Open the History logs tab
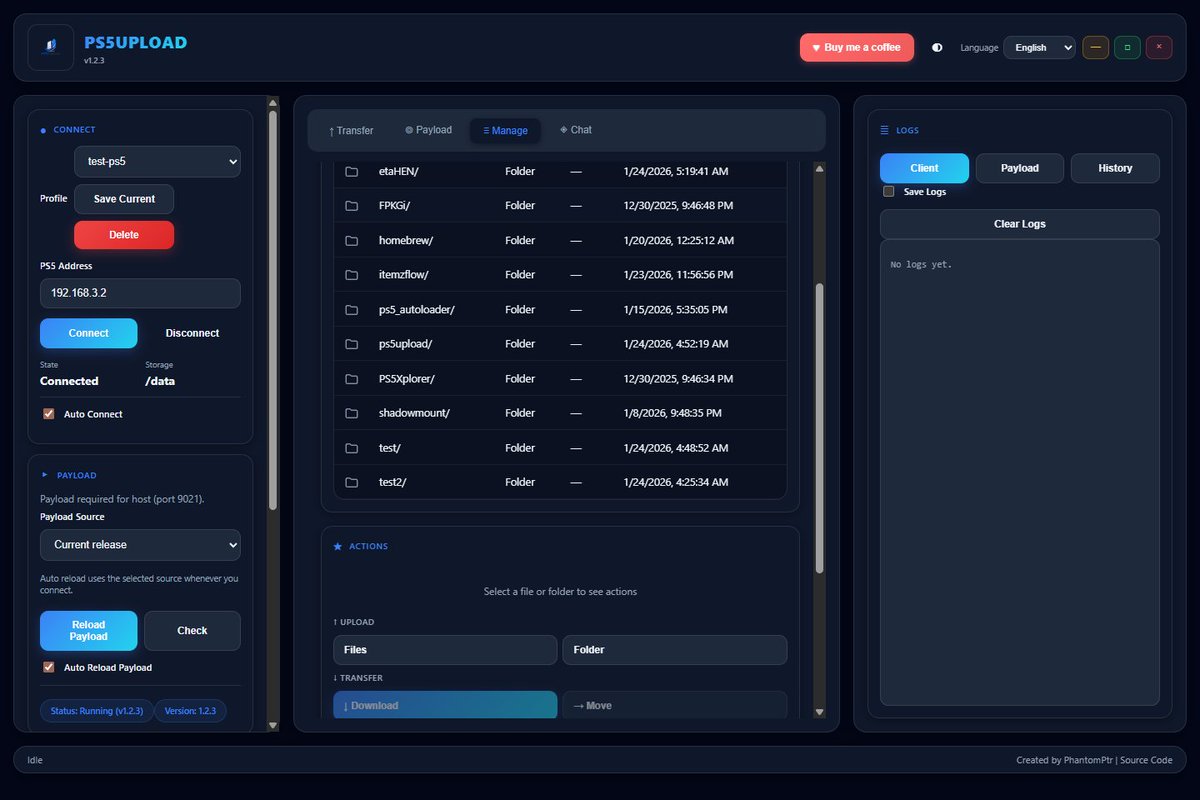The height and width of the screenshot is (800, 1200). 1115,168
